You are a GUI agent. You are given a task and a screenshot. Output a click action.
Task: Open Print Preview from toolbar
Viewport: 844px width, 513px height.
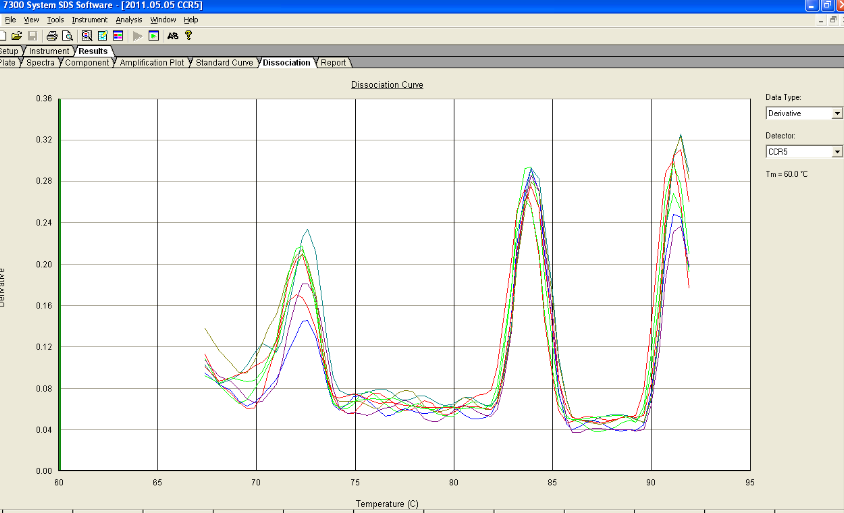coord(67,35)
